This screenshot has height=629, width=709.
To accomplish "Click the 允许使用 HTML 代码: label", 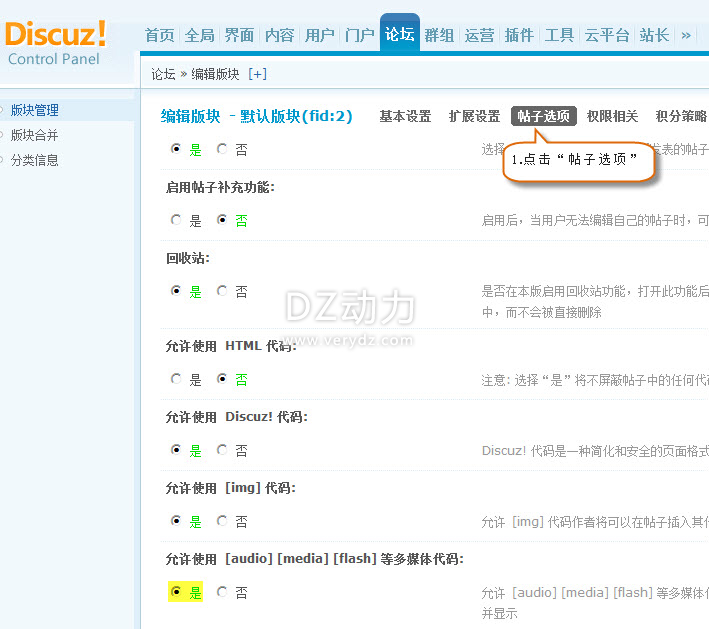I will pos(231,346).
